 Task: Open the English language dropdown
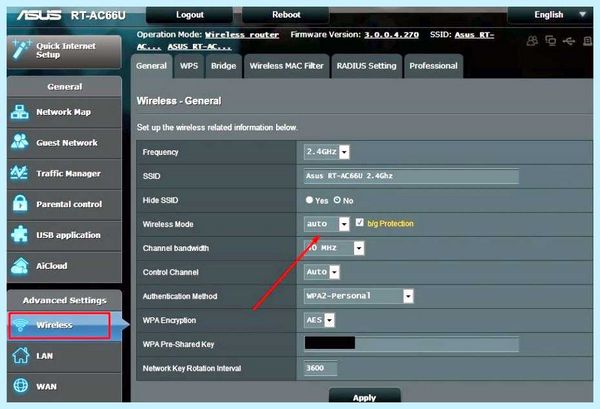tap(550, 15)
